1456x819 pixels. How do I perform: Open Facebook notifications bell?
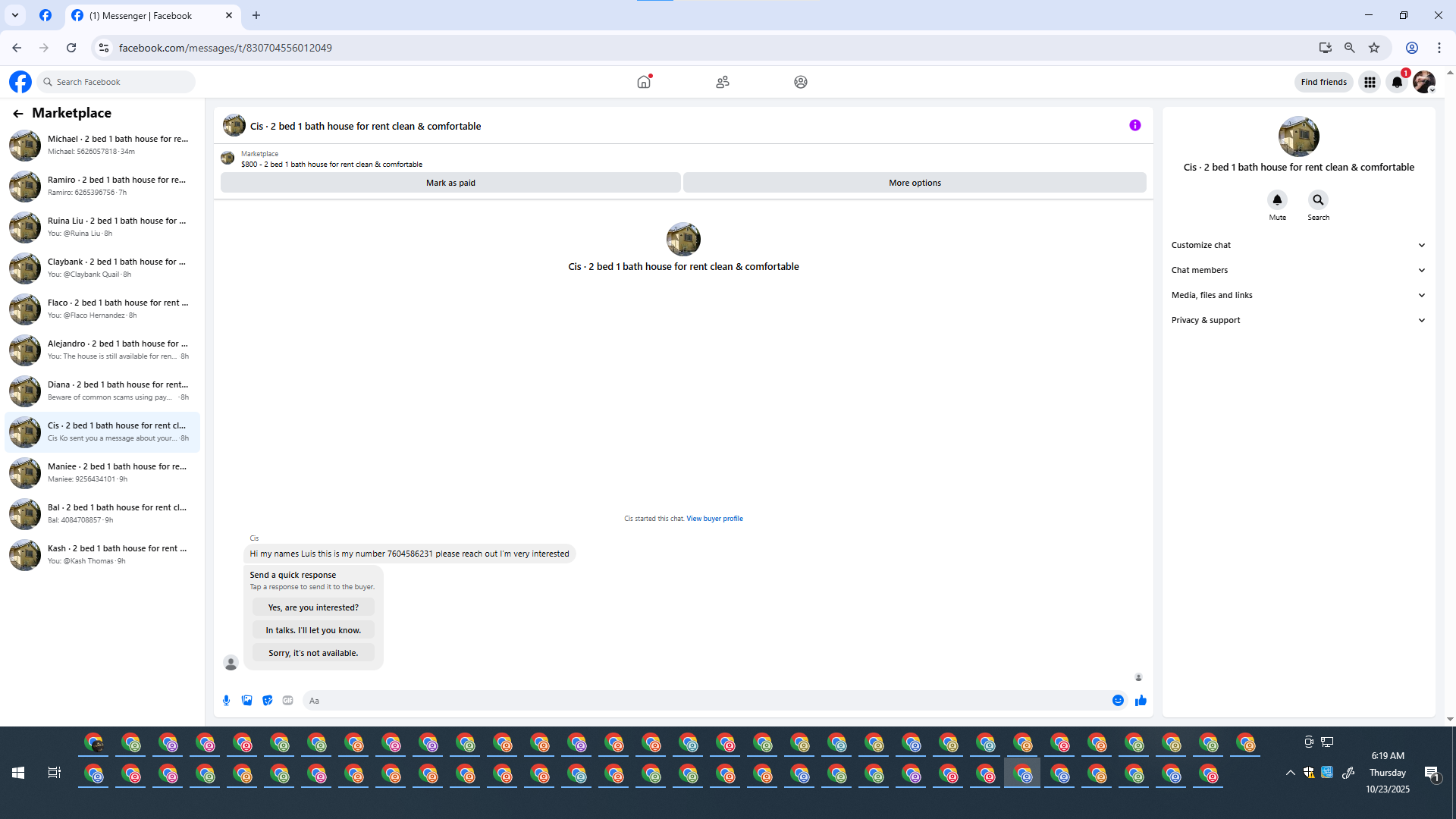coord(1397,82)
